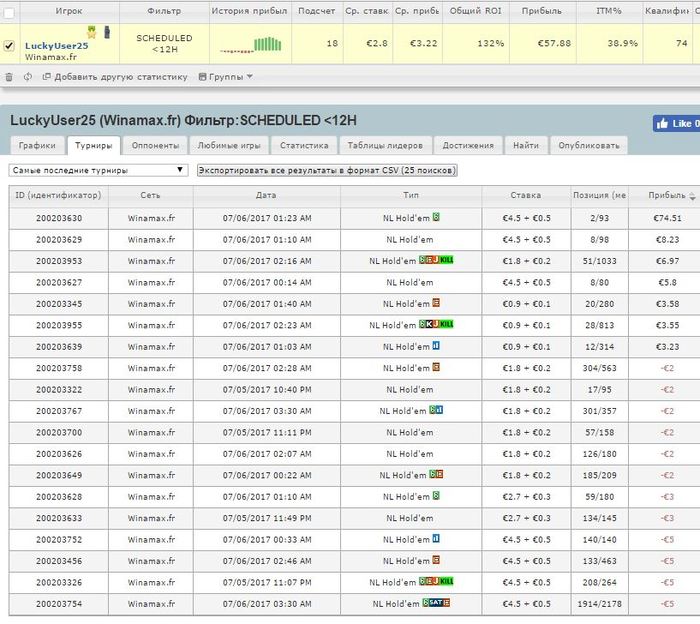The height and width of the screenshot is (624, 700).
Task: Click tournament ID 200203754
Action: pyautogui.click(x=59, y=604)
